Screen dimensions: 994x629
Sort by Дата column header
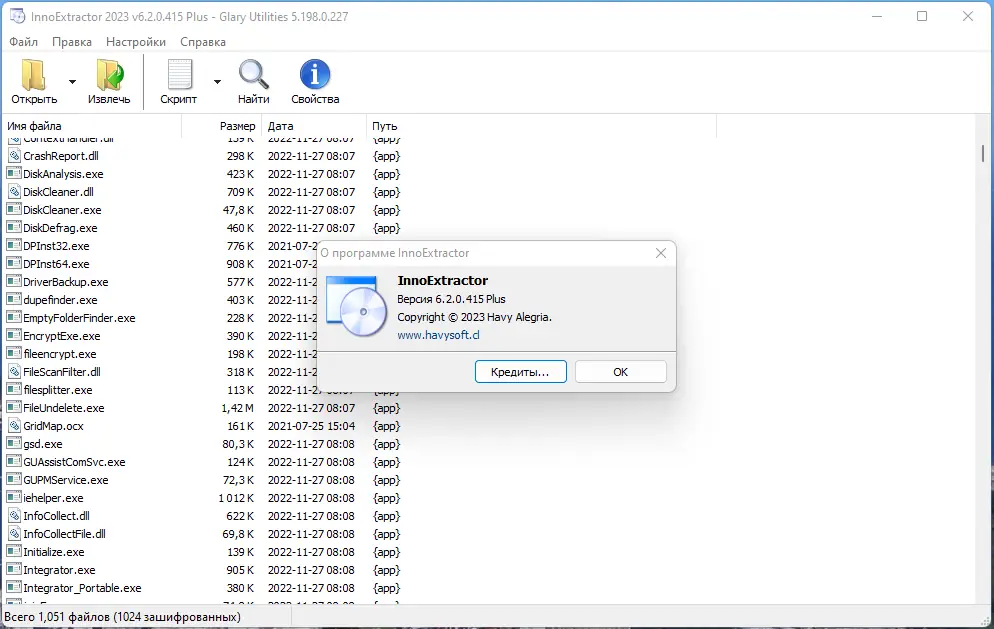pos(315,126)
